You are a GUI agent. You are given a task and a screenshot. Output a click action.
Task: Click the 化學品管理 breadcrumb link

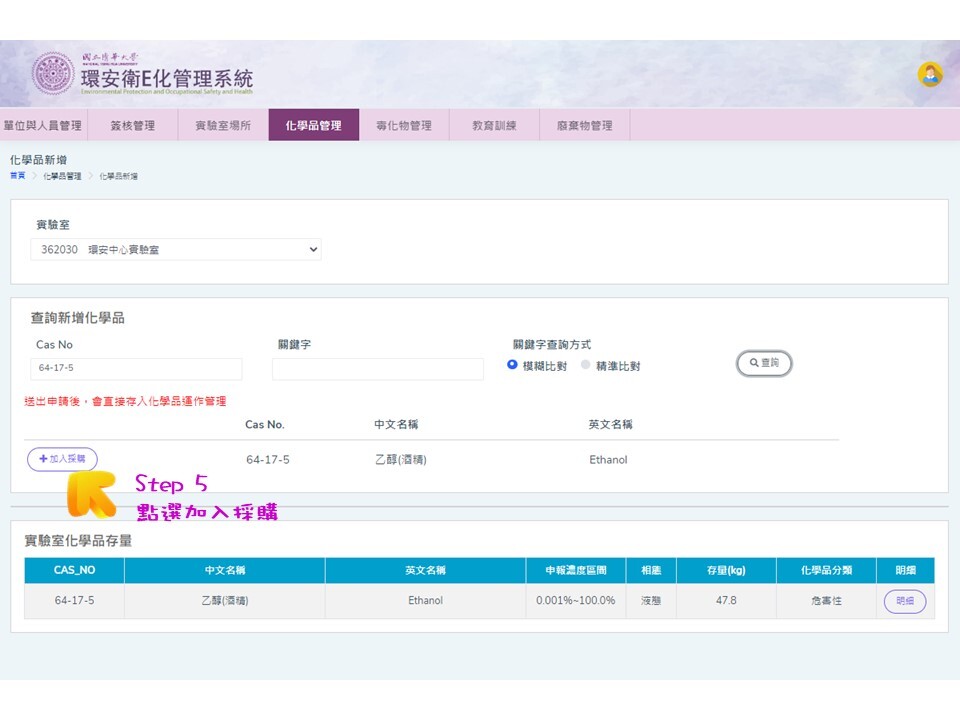pos(62,176)
